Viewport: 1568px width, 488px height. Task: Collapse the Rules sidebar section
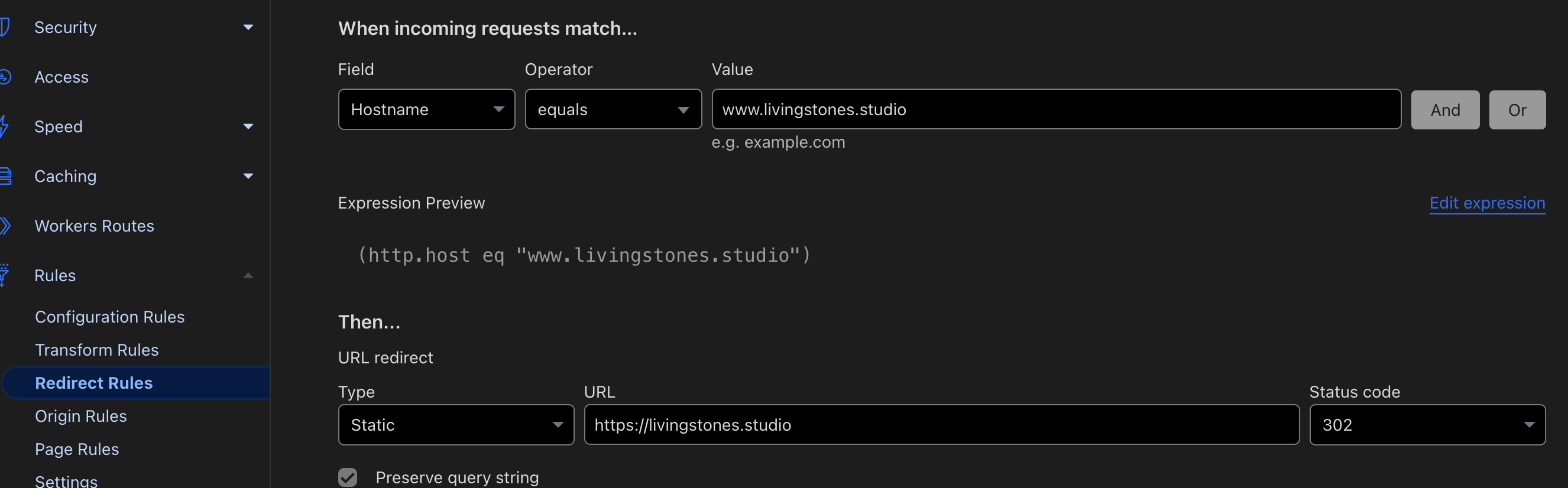248,276
